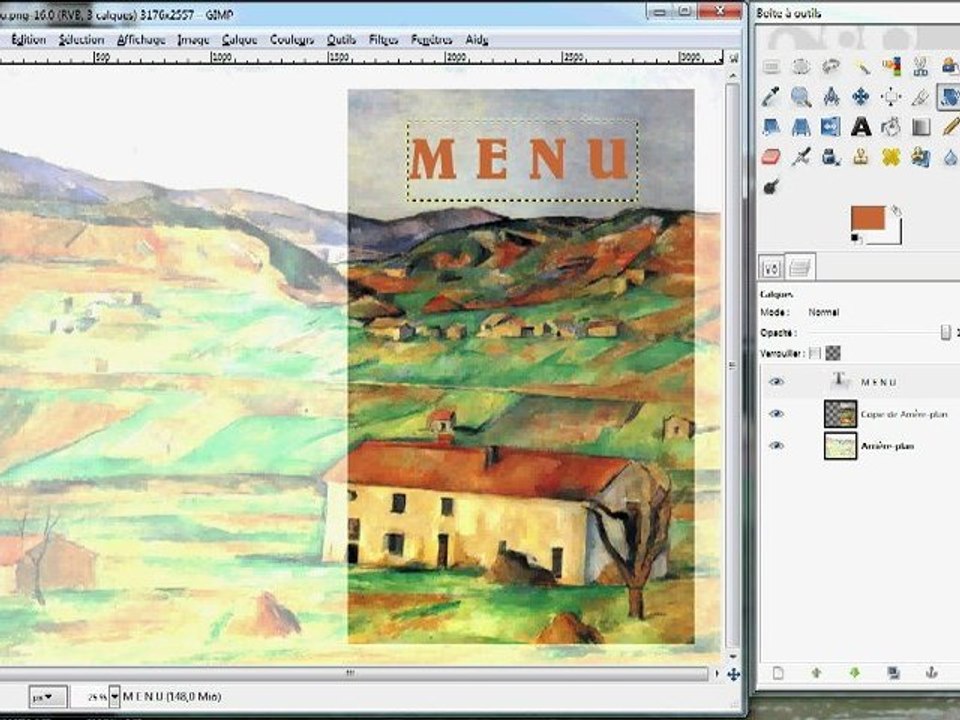Switch to the Tool Options tab

(x=771, y=268)
